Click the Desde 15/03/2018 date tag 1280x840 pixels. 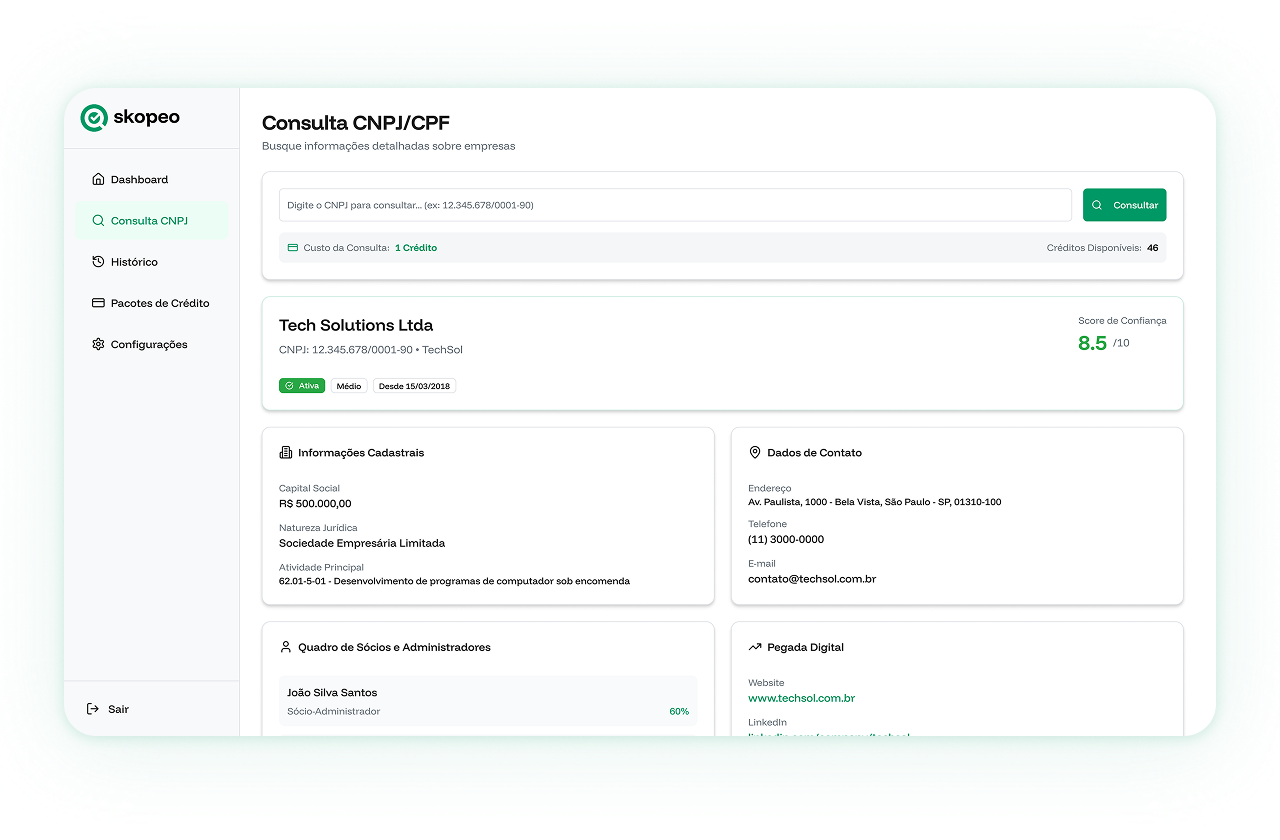414,386
